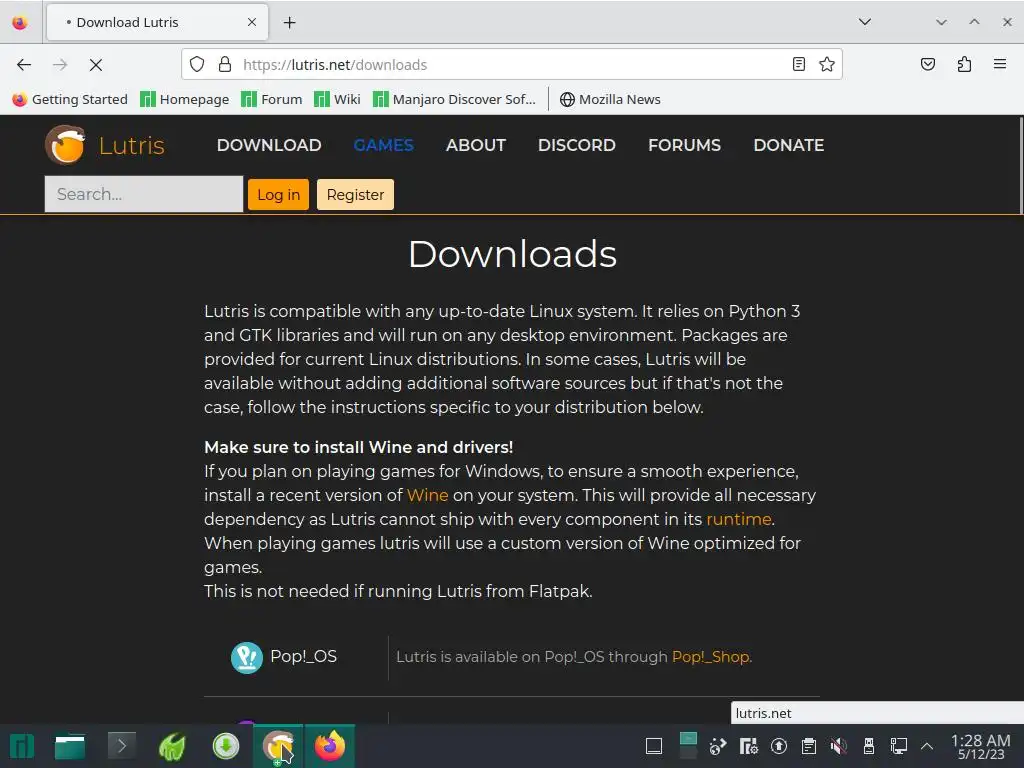The width and height of the screenshot is (1024, 768).
Task: Open a new tab with the plus button
Action: (x=289, y=22)
